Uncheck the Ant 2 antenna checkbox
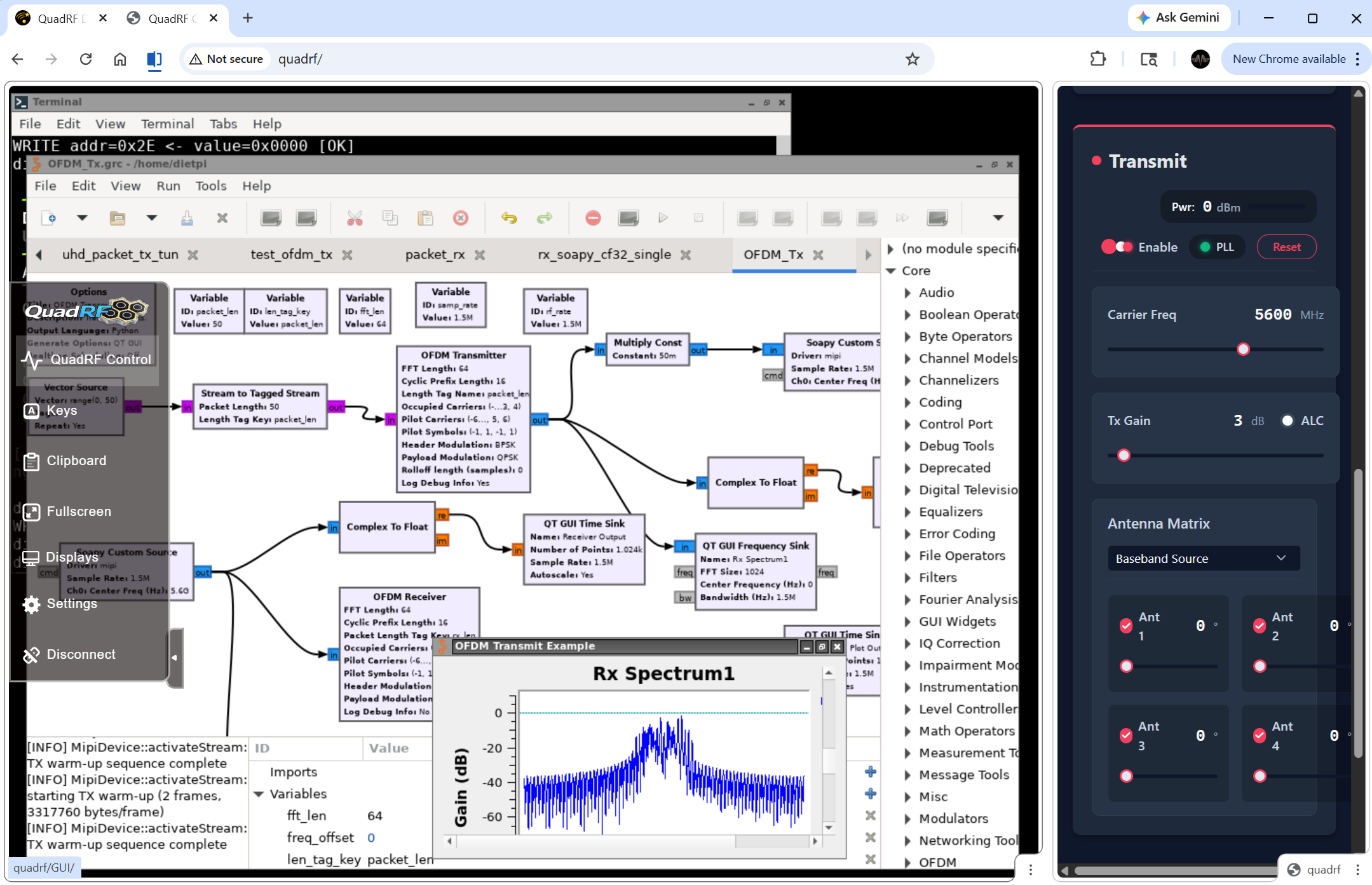 click(1261, 626)
